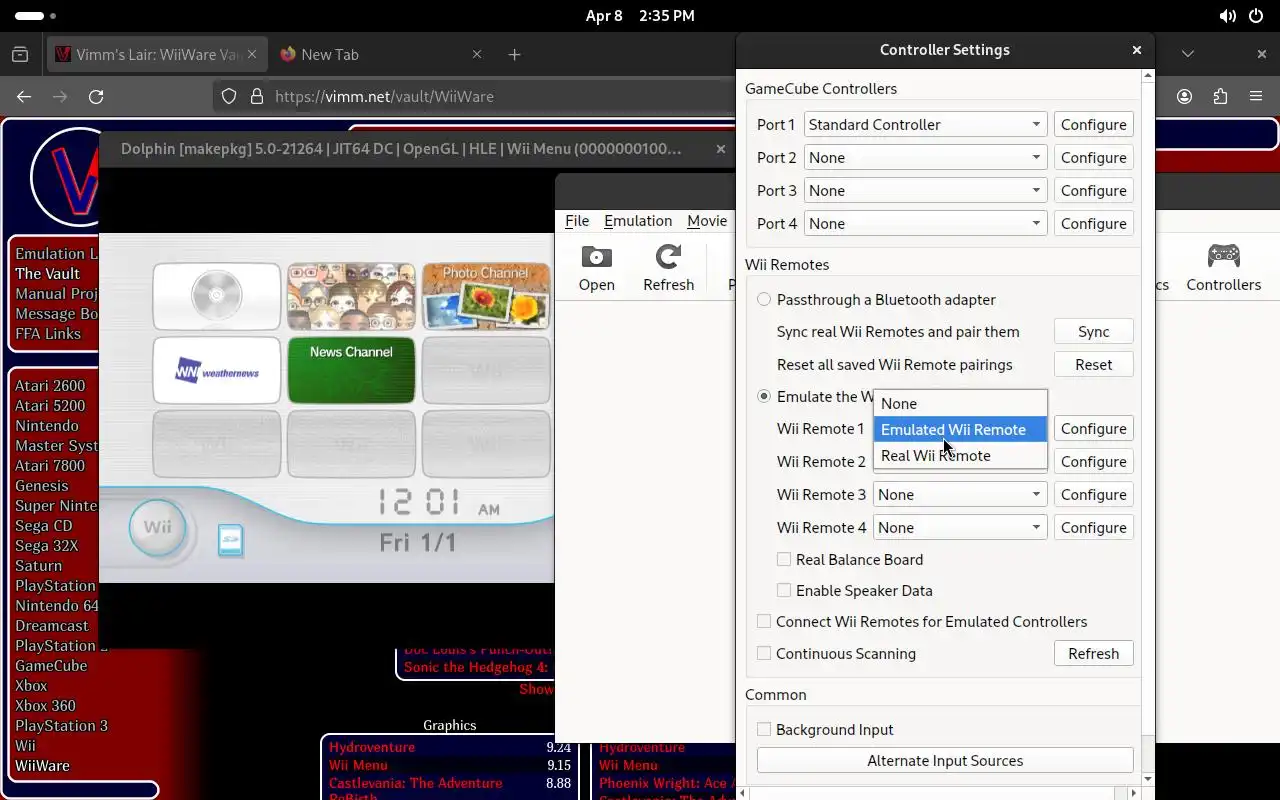Toggle Connect Wii Remotes for Emulated Controllers

tap(764, 621)
